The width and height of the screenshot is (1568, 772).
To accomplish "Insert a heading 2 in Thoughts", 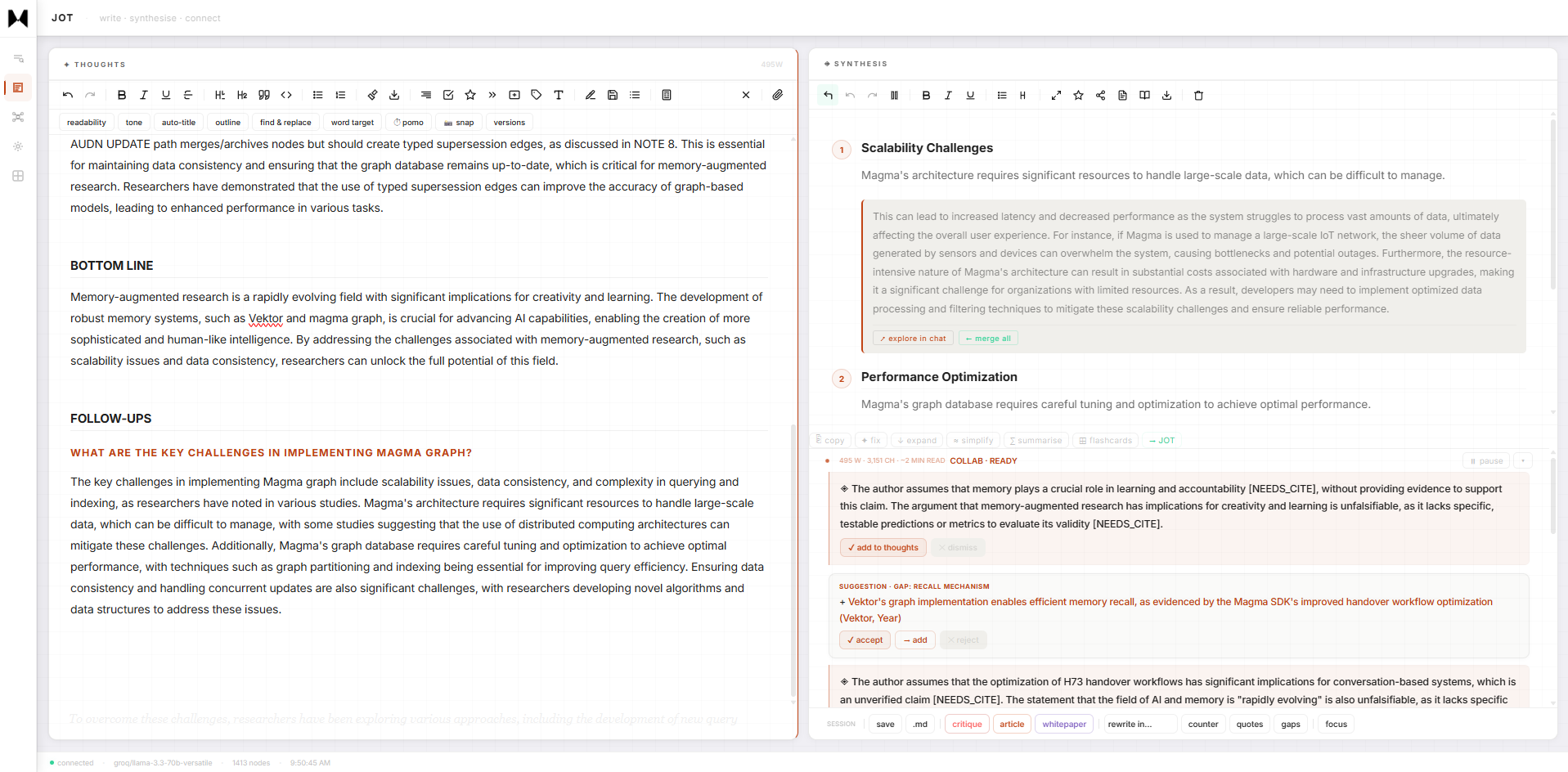I will (x=242, y=95).
